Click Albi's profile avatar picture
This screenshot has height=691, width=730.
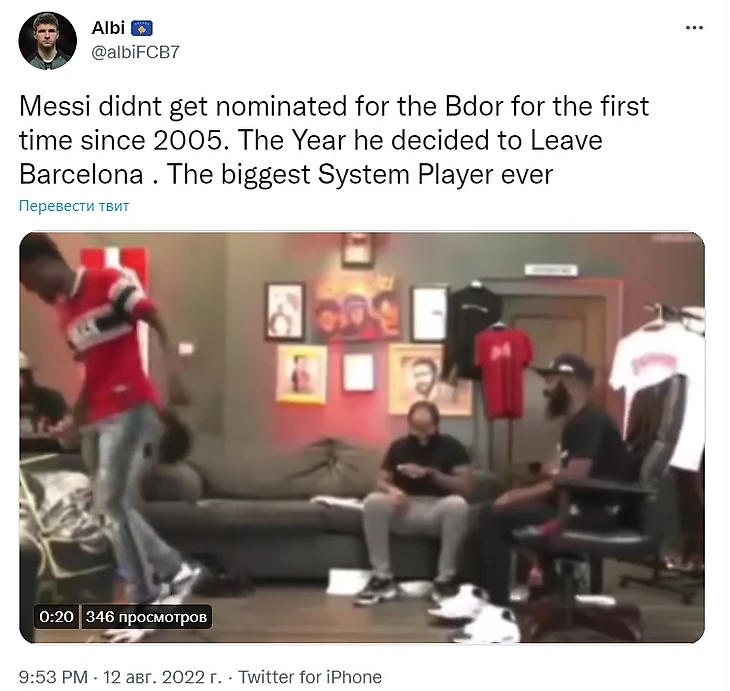coord(47,41)
